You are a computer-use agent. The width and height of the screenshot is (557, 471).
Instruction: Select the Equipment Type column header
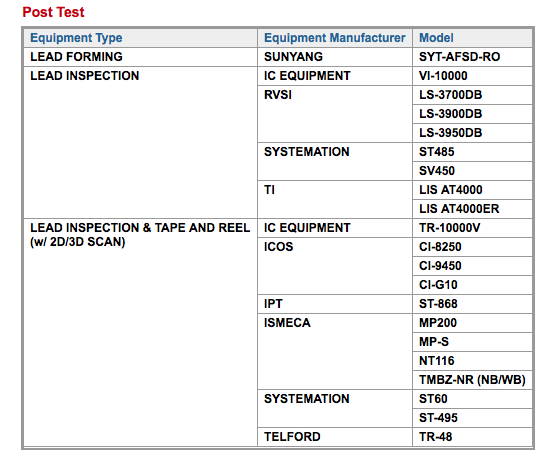140,38
